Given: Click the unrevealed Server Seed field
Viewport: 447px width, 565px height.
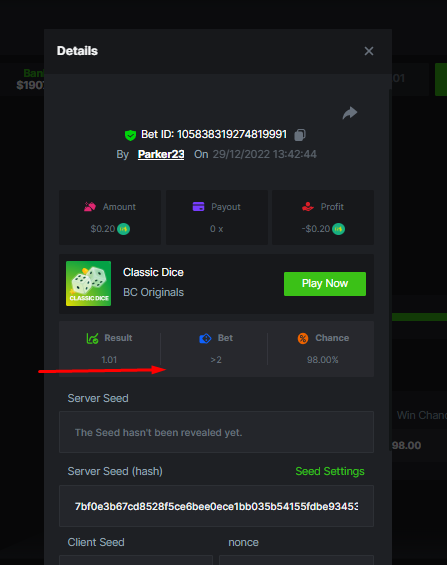Looking at the screenshot, I should (x=216, y=432).
